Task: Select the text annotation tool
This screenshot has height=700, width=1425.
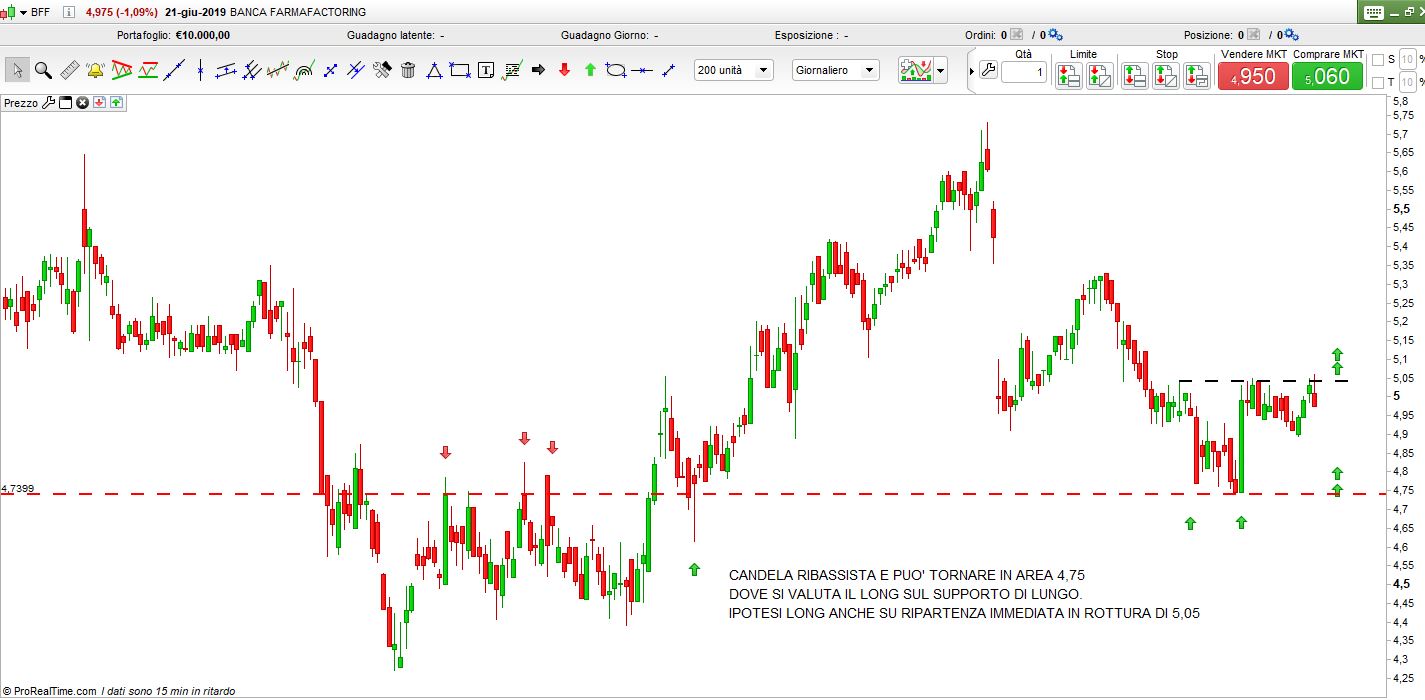Action: click(486, 70)
